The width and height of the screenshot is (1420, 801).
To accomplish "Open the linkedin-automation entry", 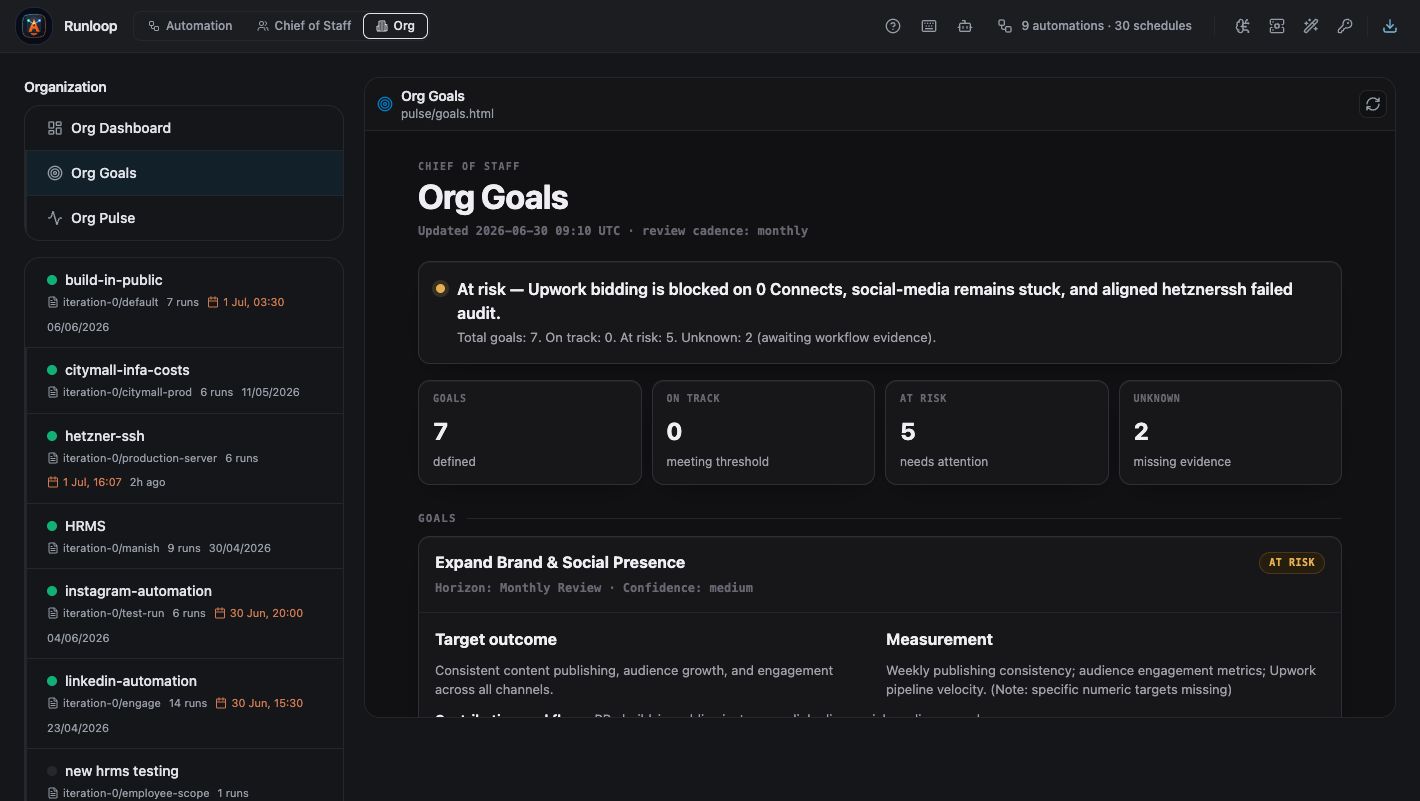I will point(184,704).
